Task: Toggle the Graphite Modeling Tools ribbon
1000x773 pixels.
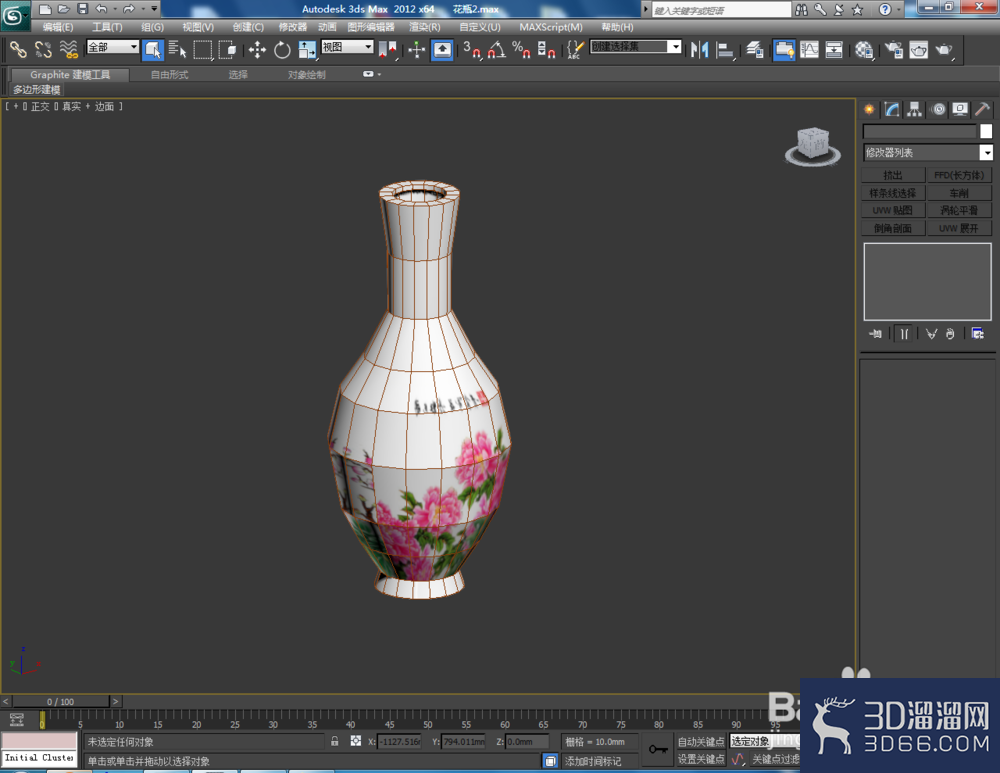Action: coord(784,49)
